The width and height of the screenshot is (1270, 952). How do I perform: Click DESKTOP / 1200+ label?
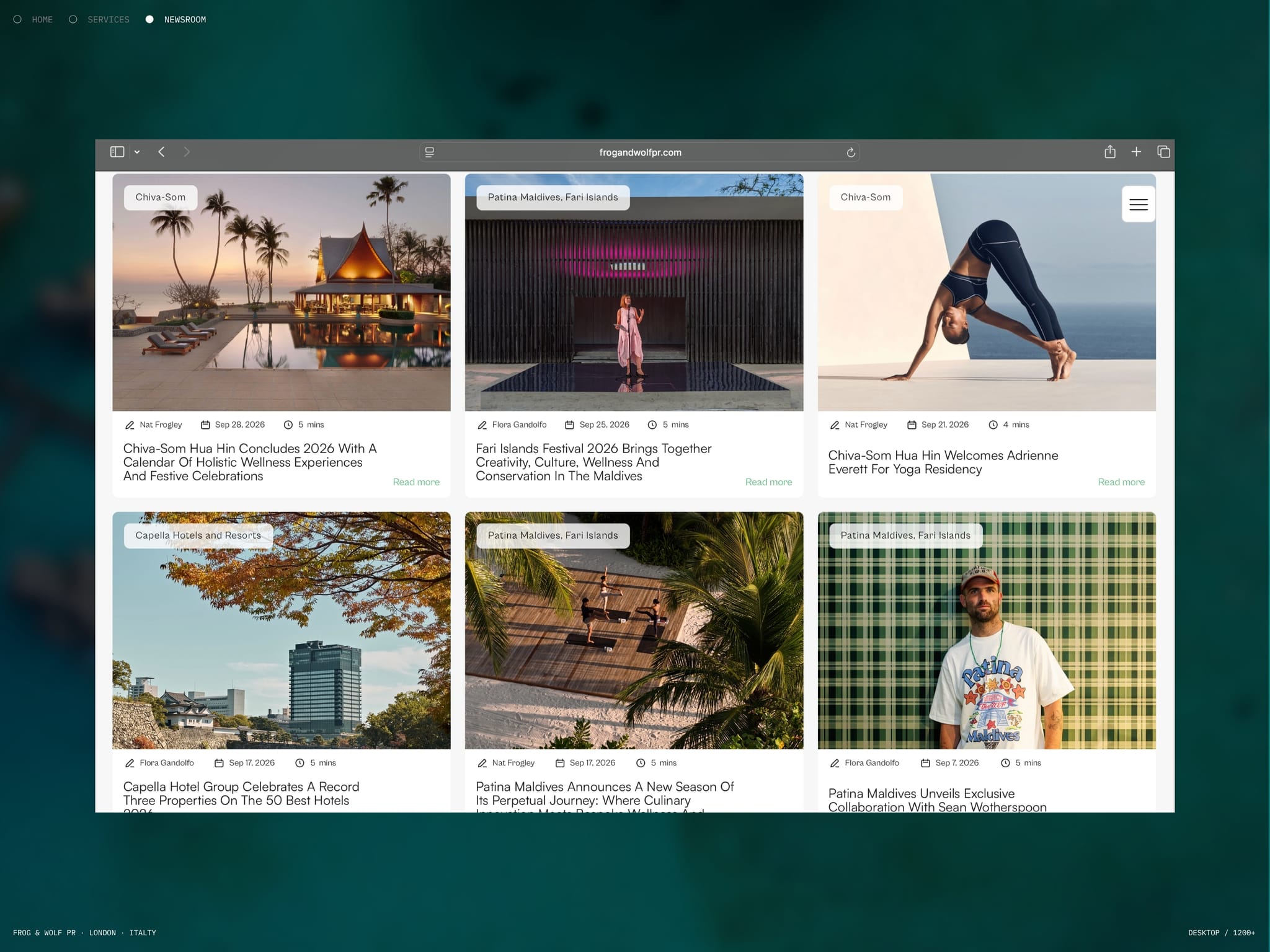click(x=1222, y=933)
